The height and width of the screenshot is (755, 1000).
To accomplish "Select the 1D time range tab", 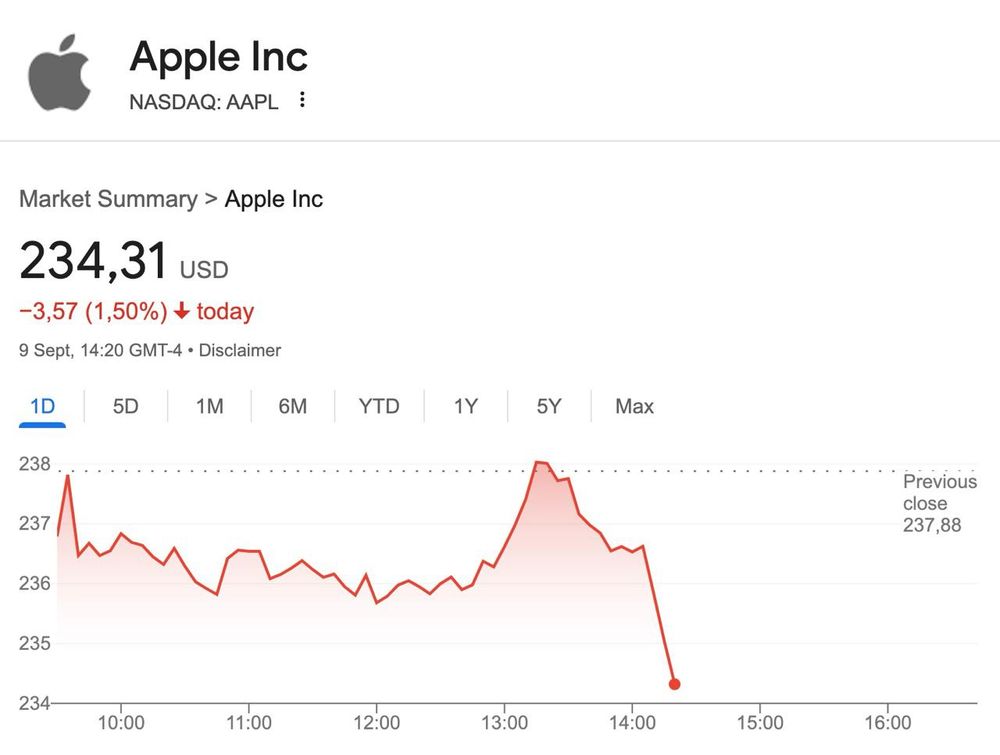I will click(42, 406).
